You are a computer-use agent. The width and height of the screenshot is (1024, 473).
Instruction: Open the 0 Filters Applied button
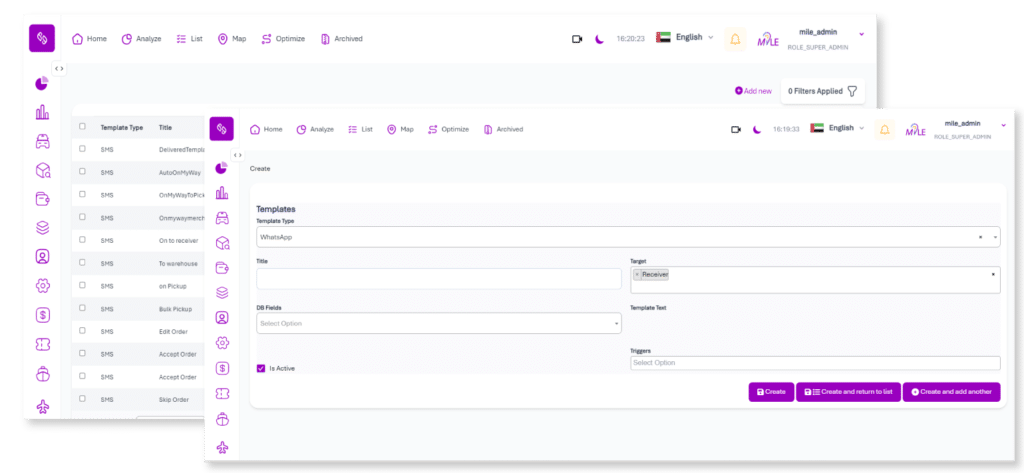823,91
